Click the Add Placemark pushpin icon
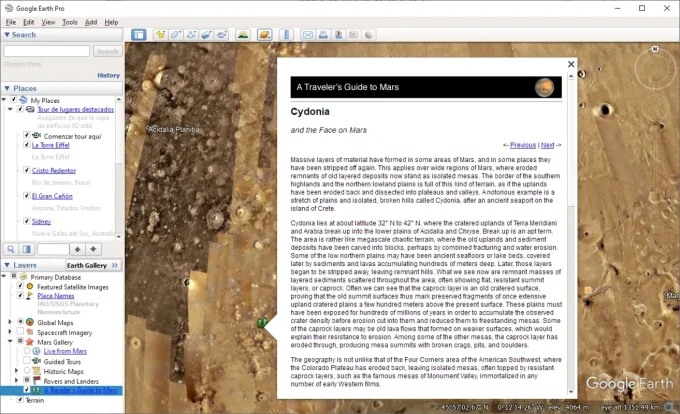This screenshot has width=680, height=414. point(161,35)
